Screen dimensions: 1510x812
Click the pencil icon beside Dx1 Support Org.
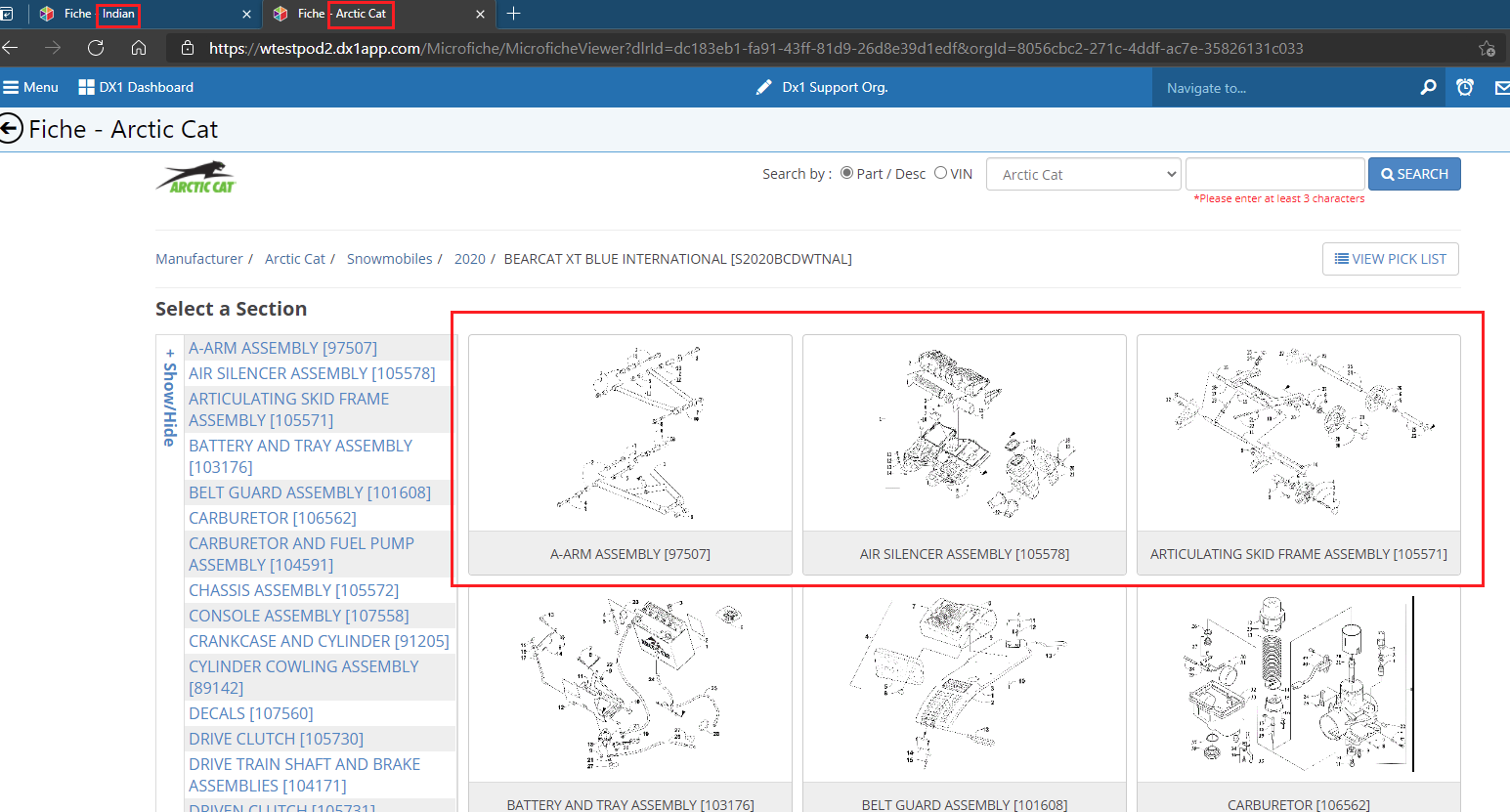pyautogui.click(x=764, y=87)
